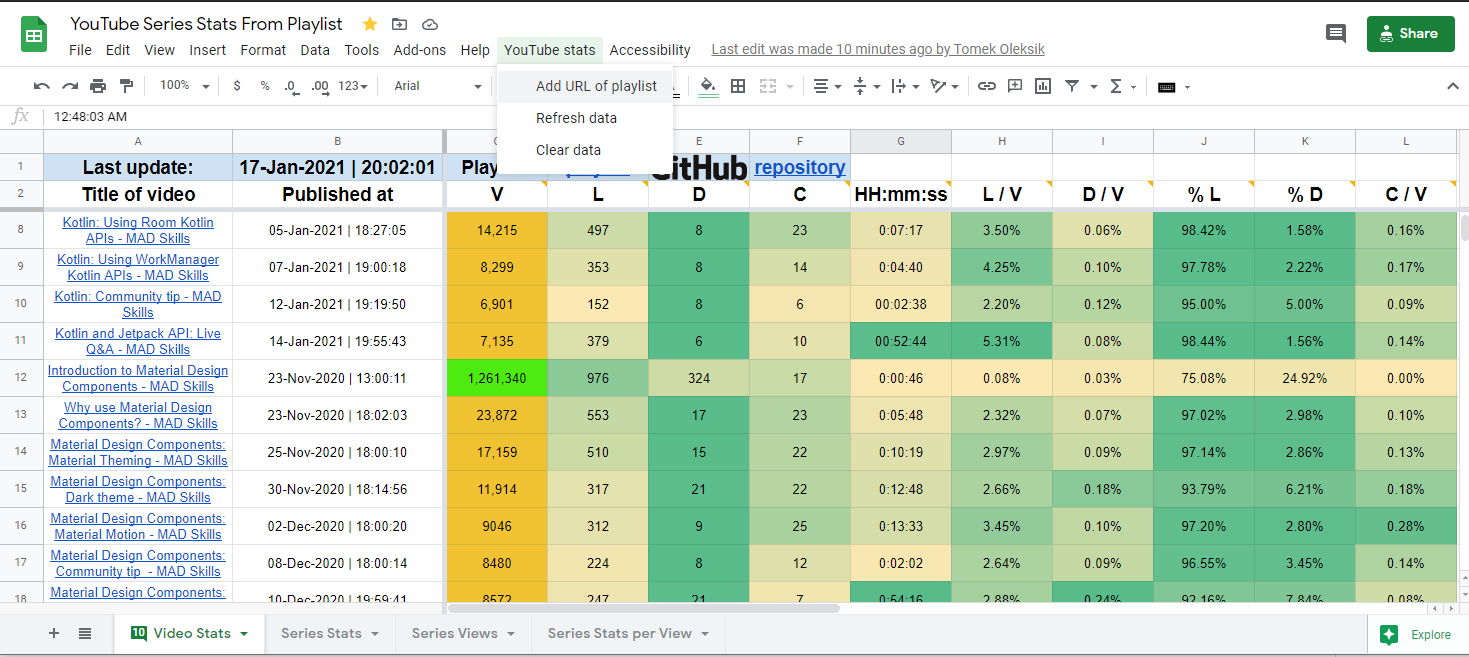The width and height of the screenshot is (1469, 657).
Task: Open input tools keyboard icon
Action: click(x=1166, y=87)
